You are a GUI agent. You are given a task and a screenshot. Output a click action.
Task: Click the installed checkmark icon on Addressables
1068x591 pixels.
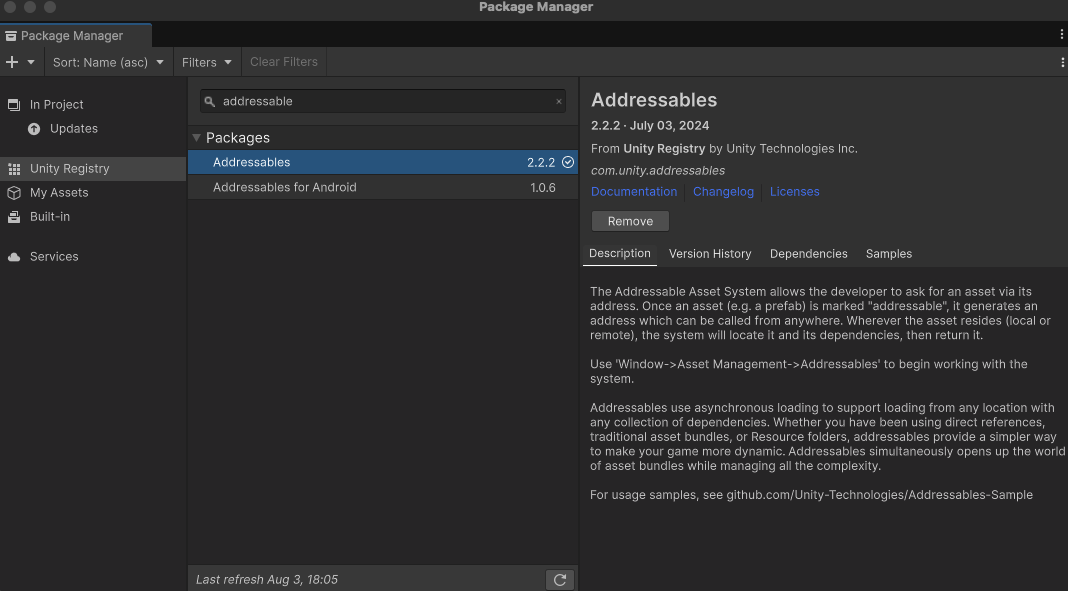(568, 162)
